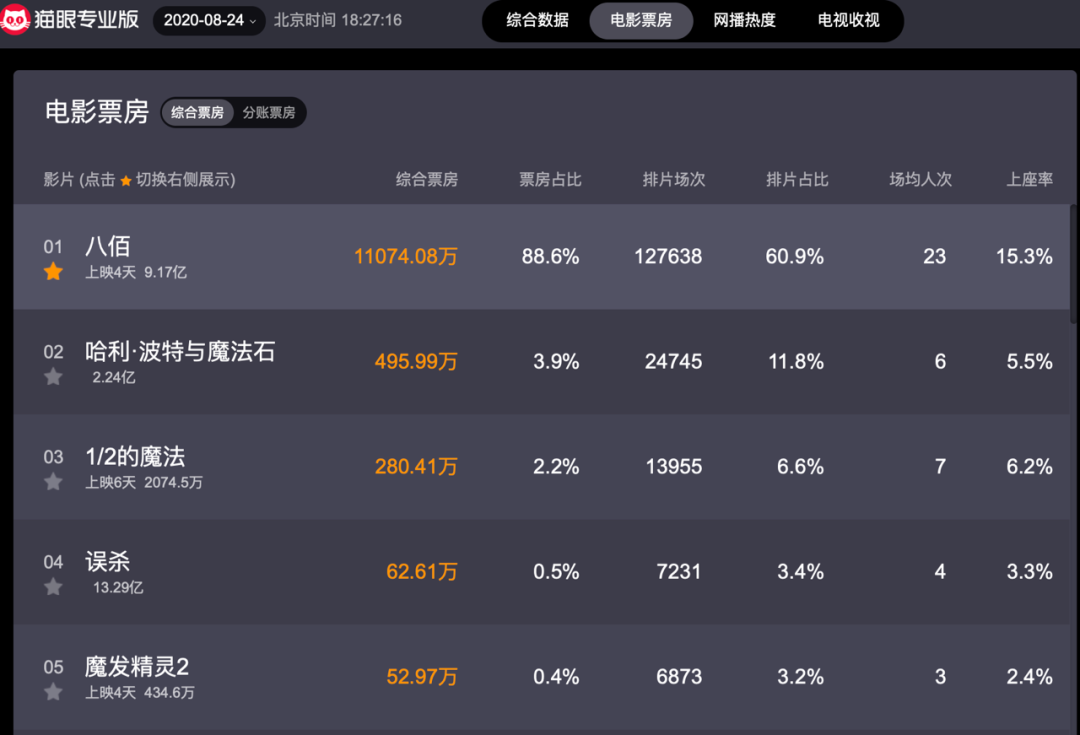Select the star icon for 误杀
Viewport: 1080px width, 735px height.
(53, 587)
